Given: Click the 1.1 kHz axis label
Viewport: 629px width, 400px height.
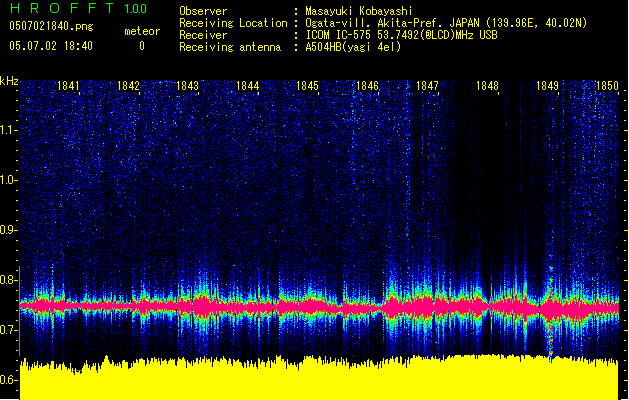Looking at the screenshot, I should pos(8,130).
